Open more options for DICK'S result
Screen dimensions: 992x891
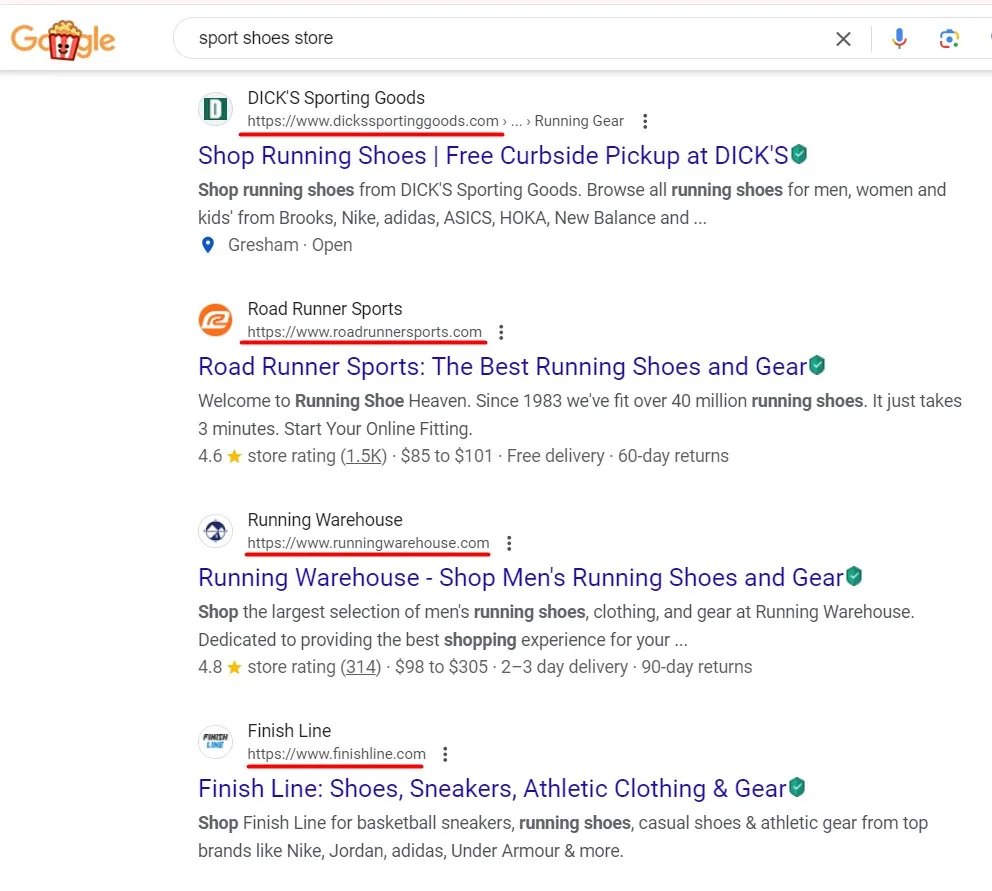645,121
